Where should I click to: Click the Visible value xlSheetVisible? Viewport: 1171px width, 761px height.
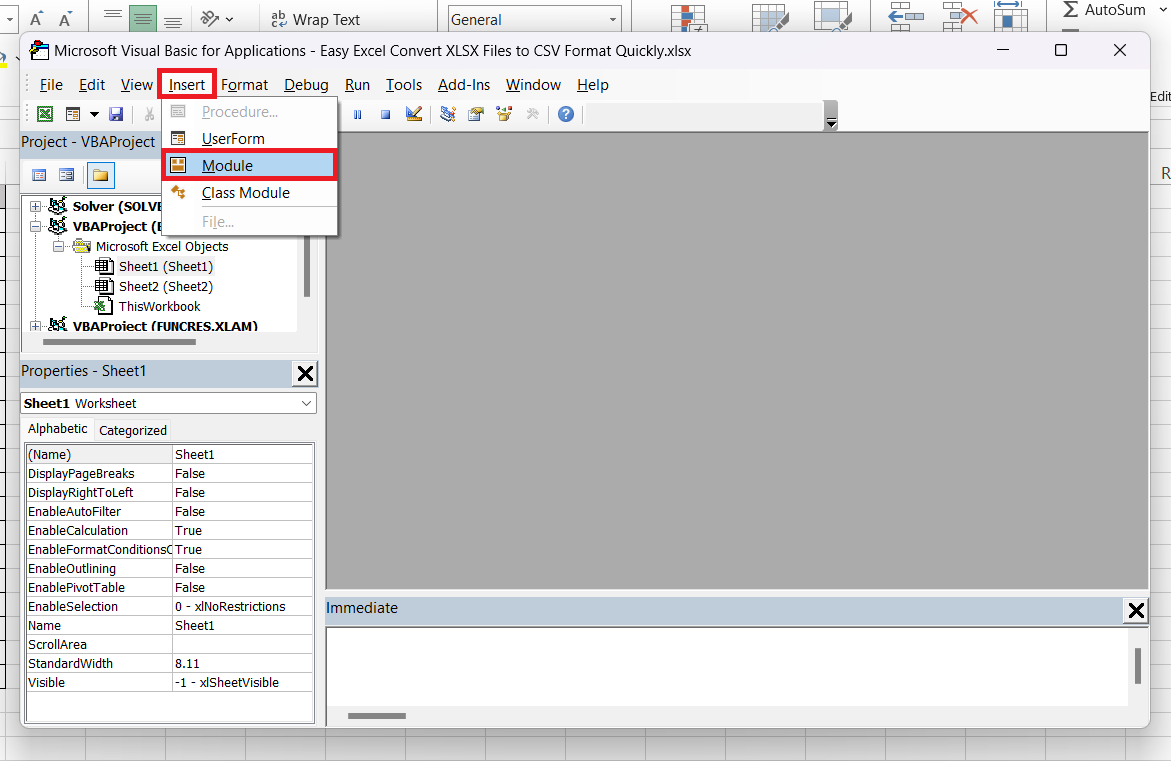click(243, 683)
